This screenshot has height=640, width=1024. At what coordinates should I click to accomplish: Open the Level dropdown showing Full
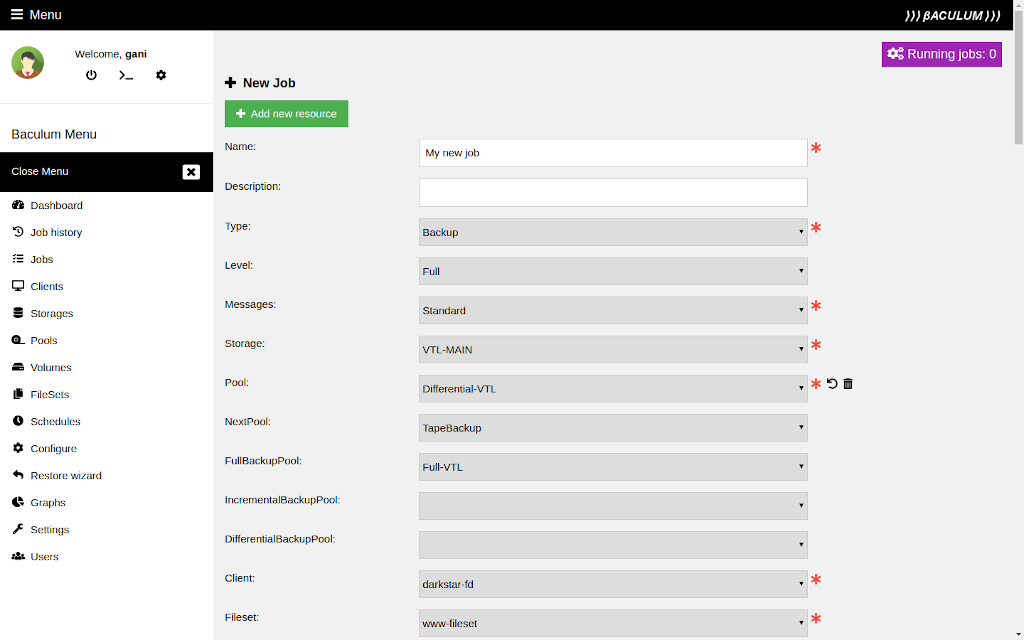click(613, 272)
